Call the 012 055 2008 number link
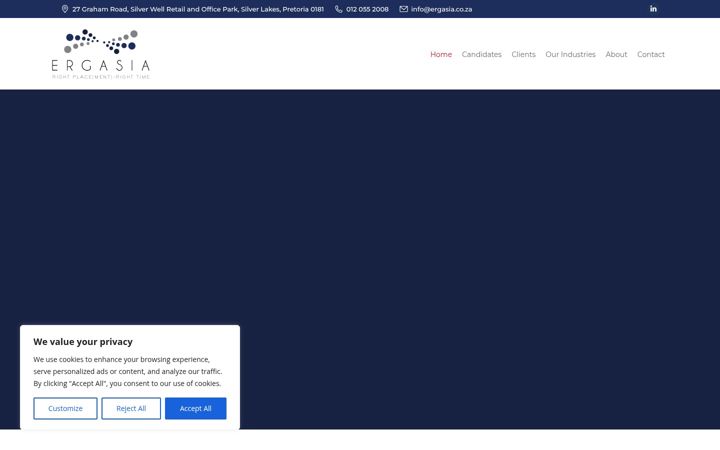 [367, 9]
